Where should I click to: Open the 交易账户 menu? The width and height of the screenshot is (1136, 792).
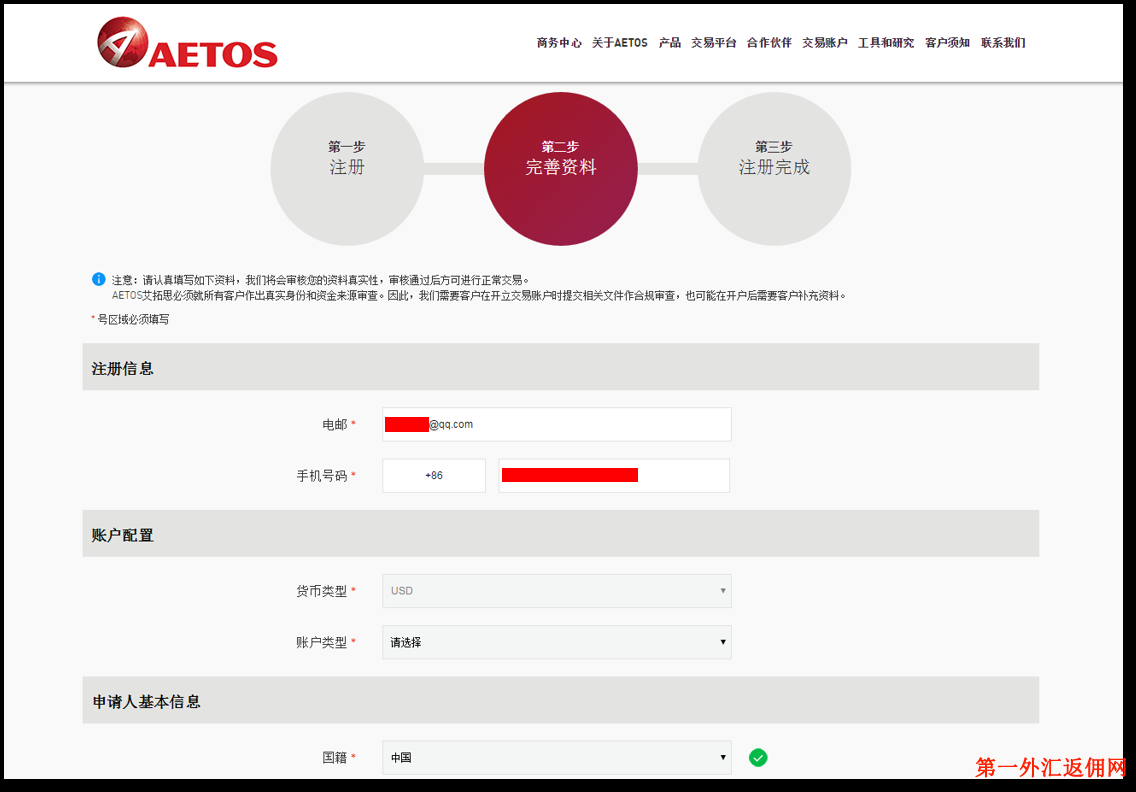point(824,43)
